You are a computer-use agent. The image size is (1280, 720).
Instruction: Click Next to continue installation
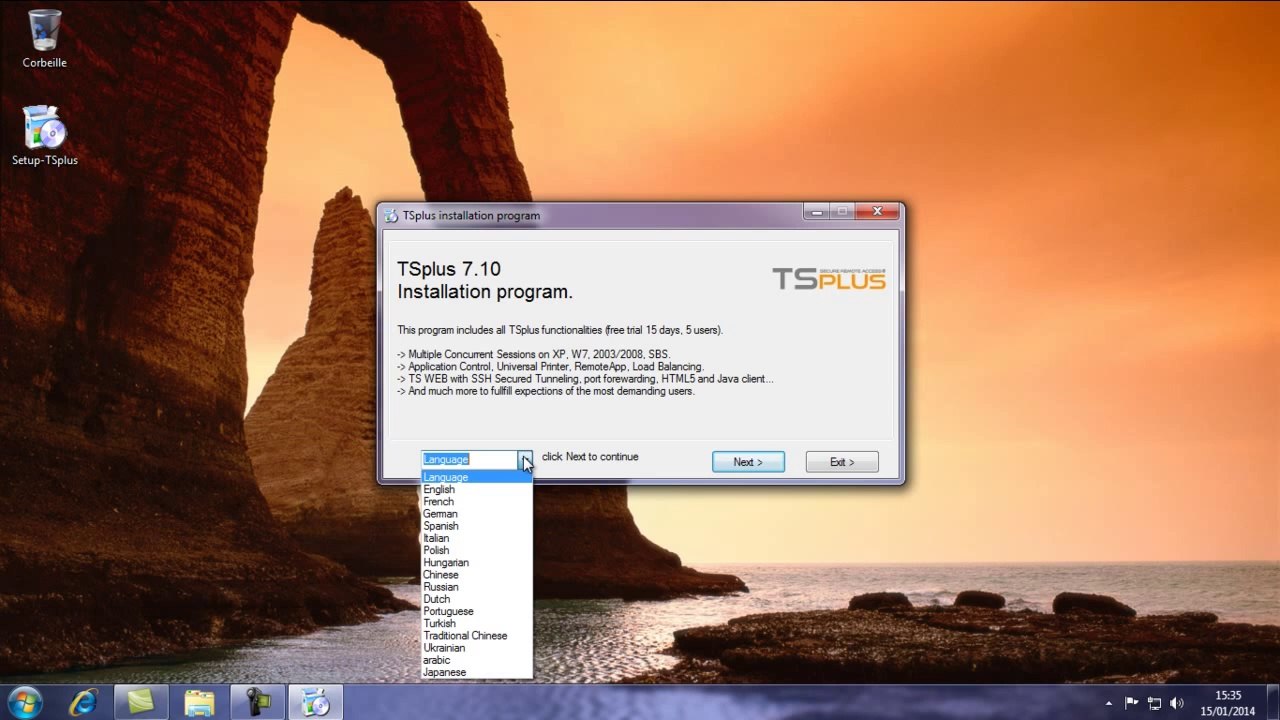(x=748, y=462)
